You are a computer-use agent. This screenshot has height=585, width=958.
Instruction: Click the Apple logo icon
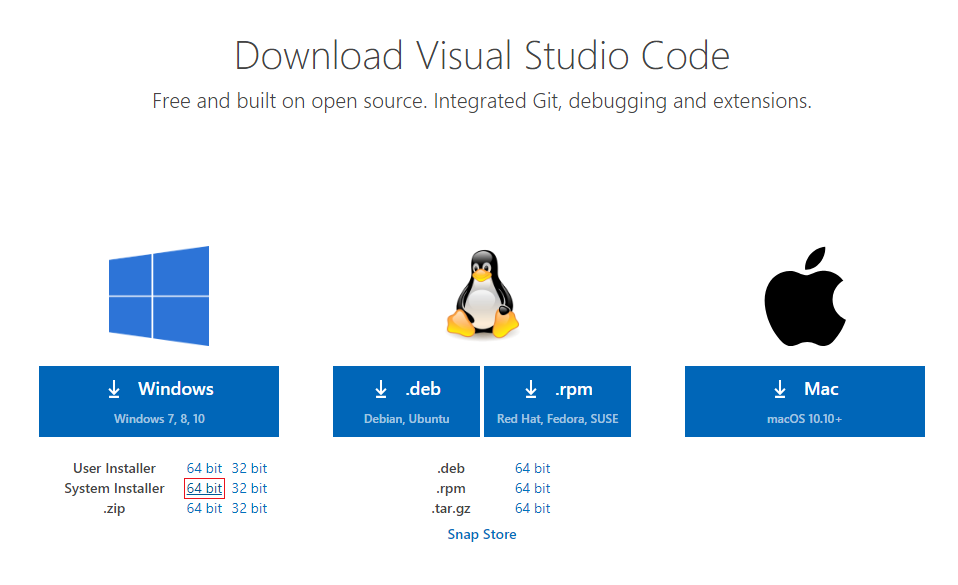point(805,296)
